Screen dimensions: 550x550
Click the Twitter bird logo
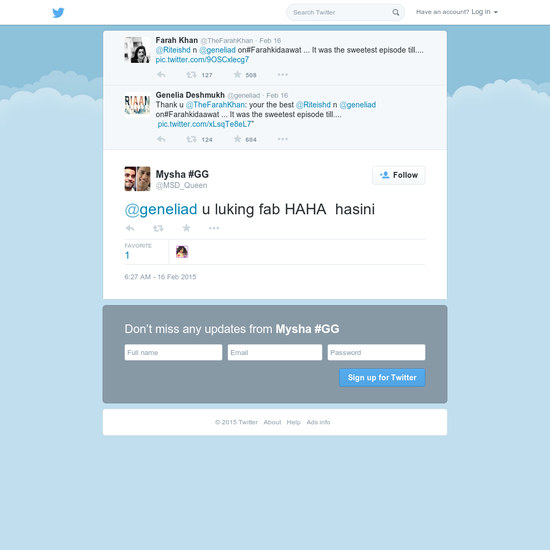pyautogui.click(x=58, y=13)
